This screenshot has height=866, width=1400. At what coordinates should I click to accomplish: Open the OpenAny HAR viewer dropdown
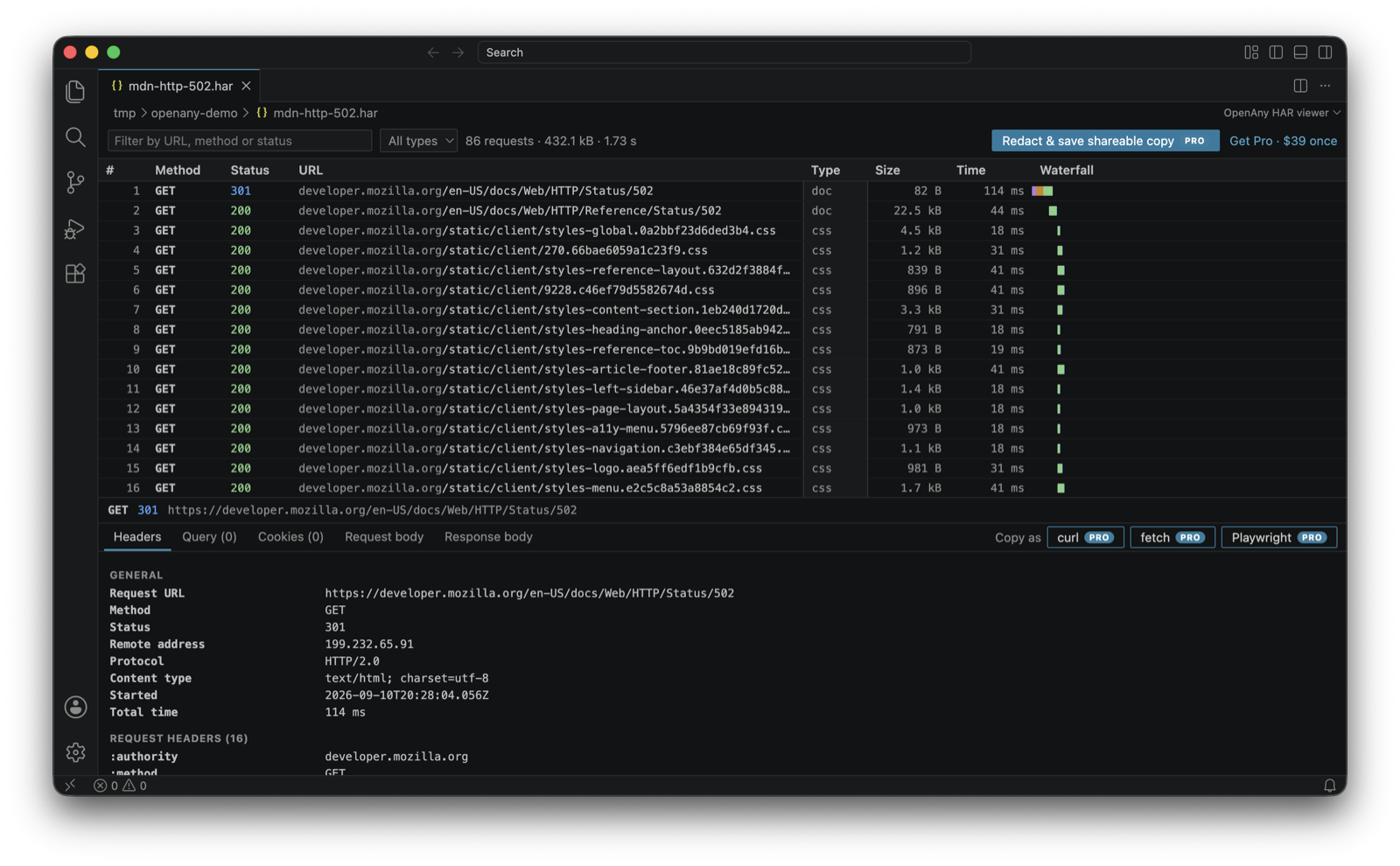1282,113
